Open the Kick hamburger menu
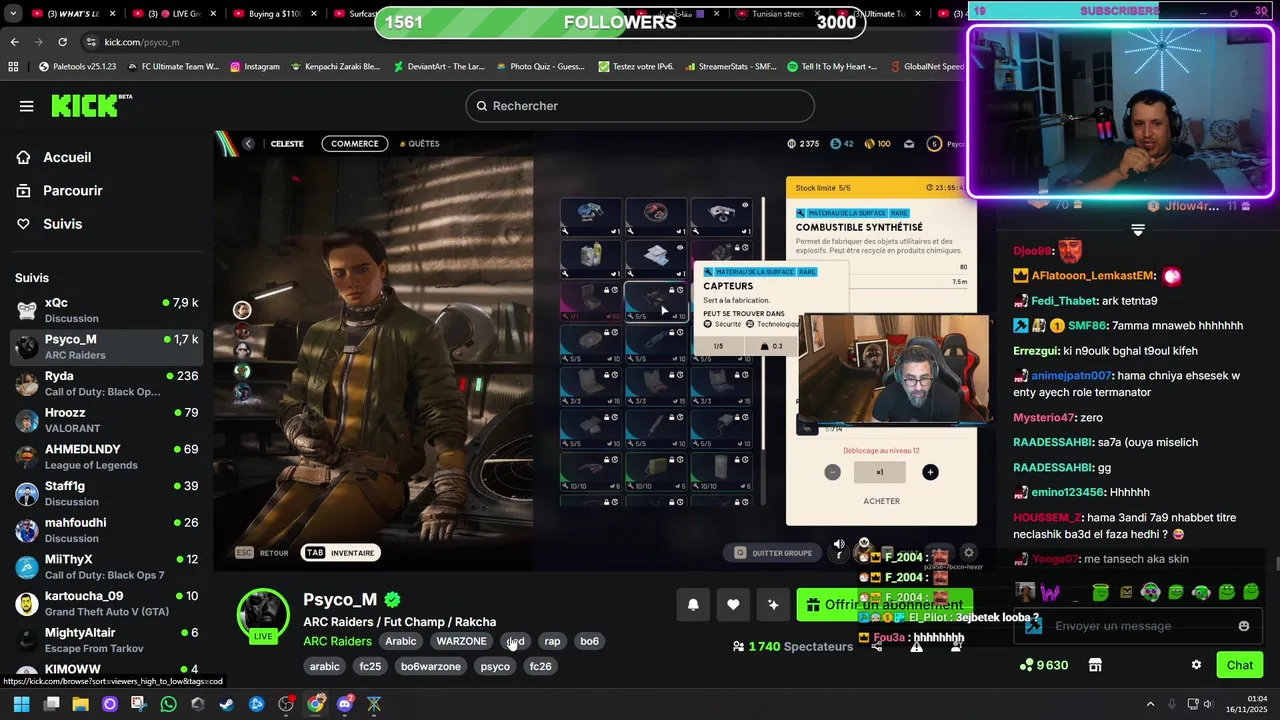Viewport: 1280px width, 720px height. [26, 106]
